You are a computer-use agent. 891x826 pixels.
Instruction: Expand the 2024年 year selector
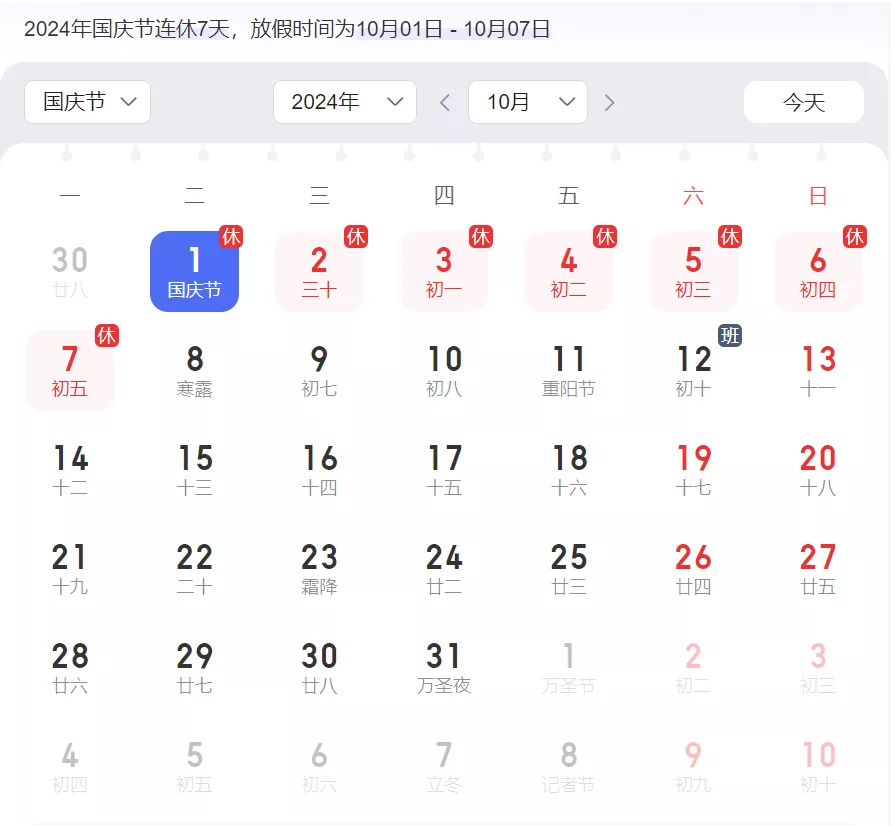point(344,102)
